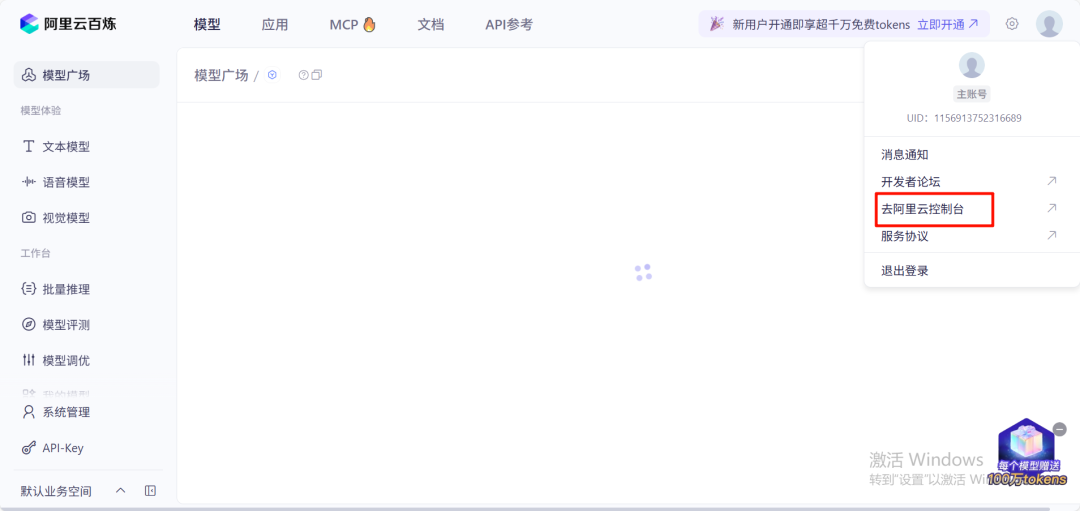Screen dimensions: 1080x511
Task: Click the profile avatar inside the account dropdown
Action: (x=971, y=65)
